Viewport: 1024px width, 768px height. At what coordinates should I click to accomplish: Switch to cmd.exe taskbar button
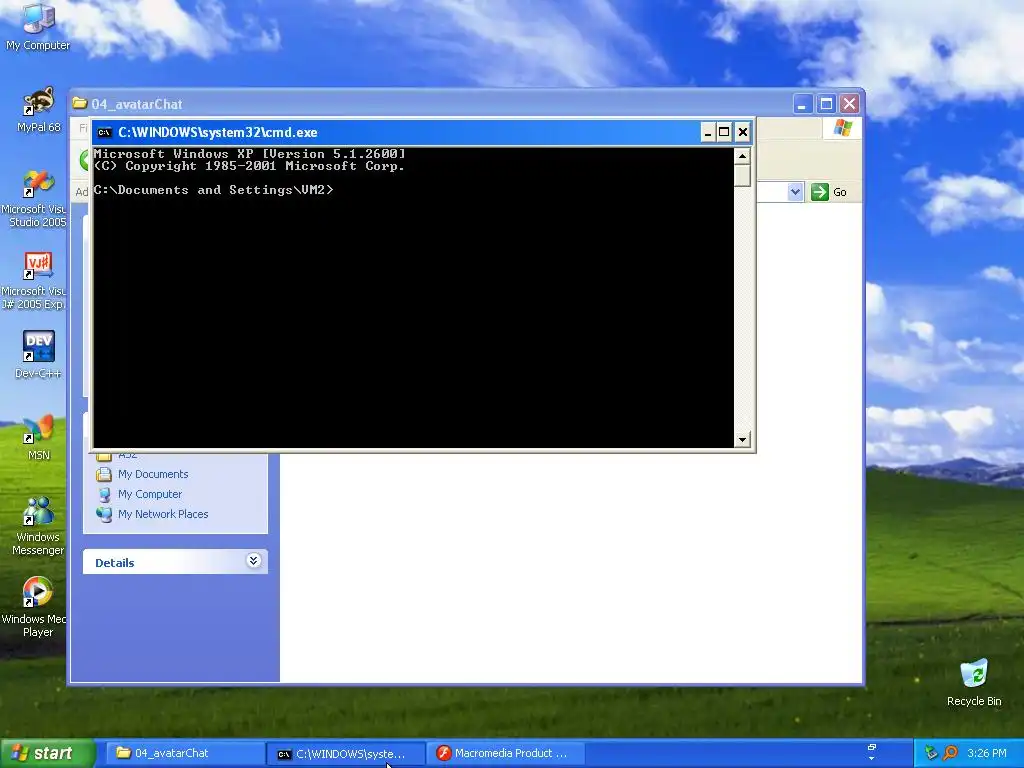[345, 754]
